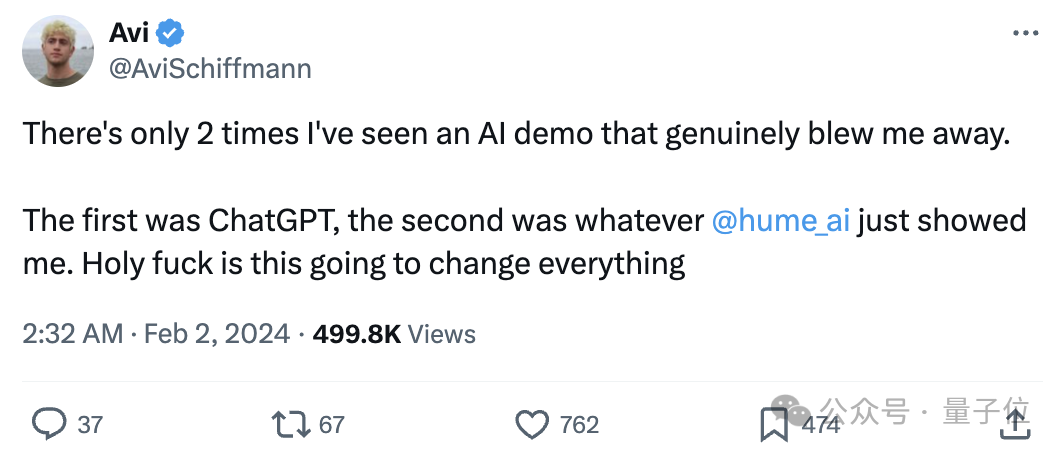Open the three-dot more options menu
This screenshot has width=1064, height=454.
[x=1025, y=33]
